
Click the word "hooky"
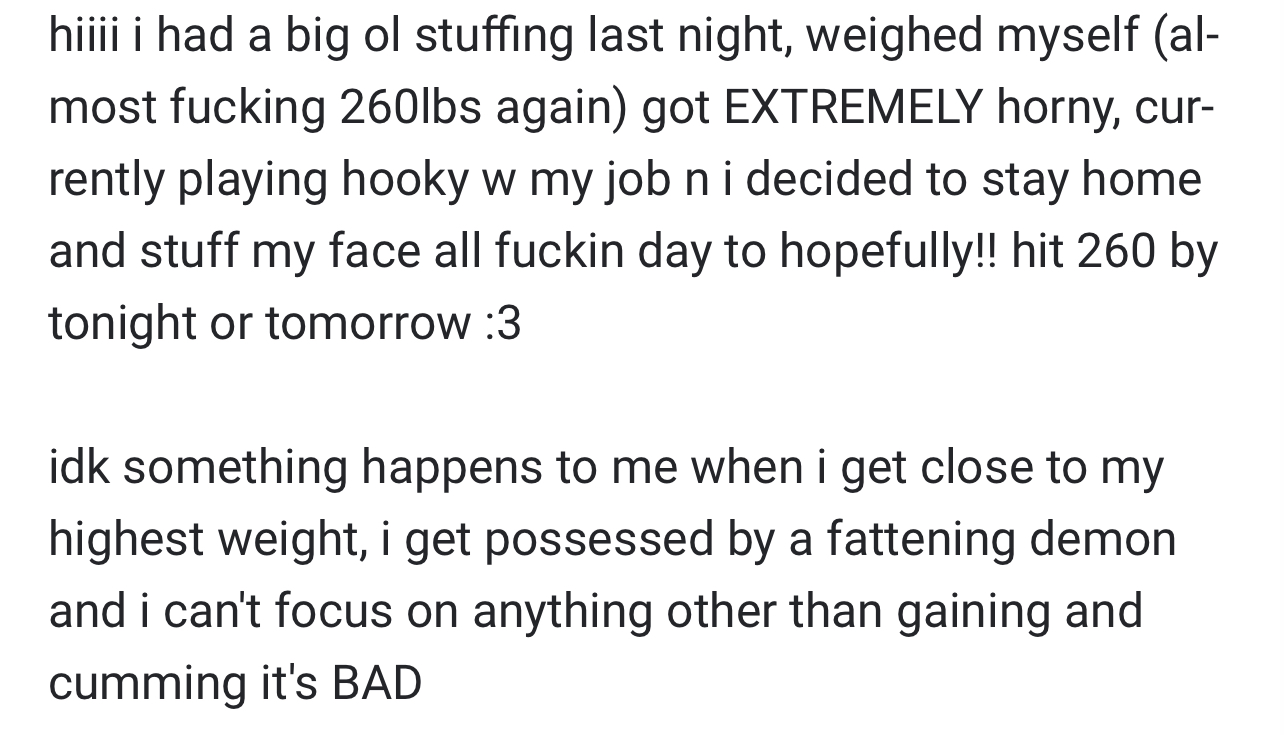(405, 180)
